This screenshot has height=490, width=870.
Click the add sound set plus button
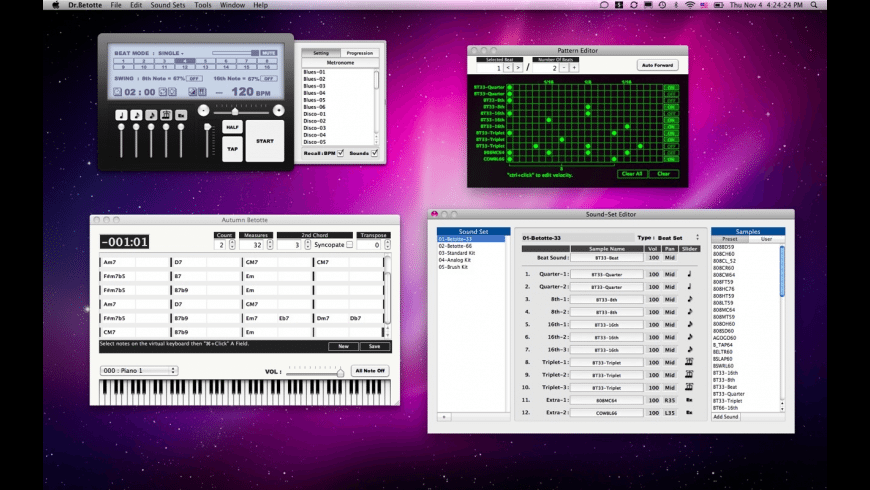(444, 416)
